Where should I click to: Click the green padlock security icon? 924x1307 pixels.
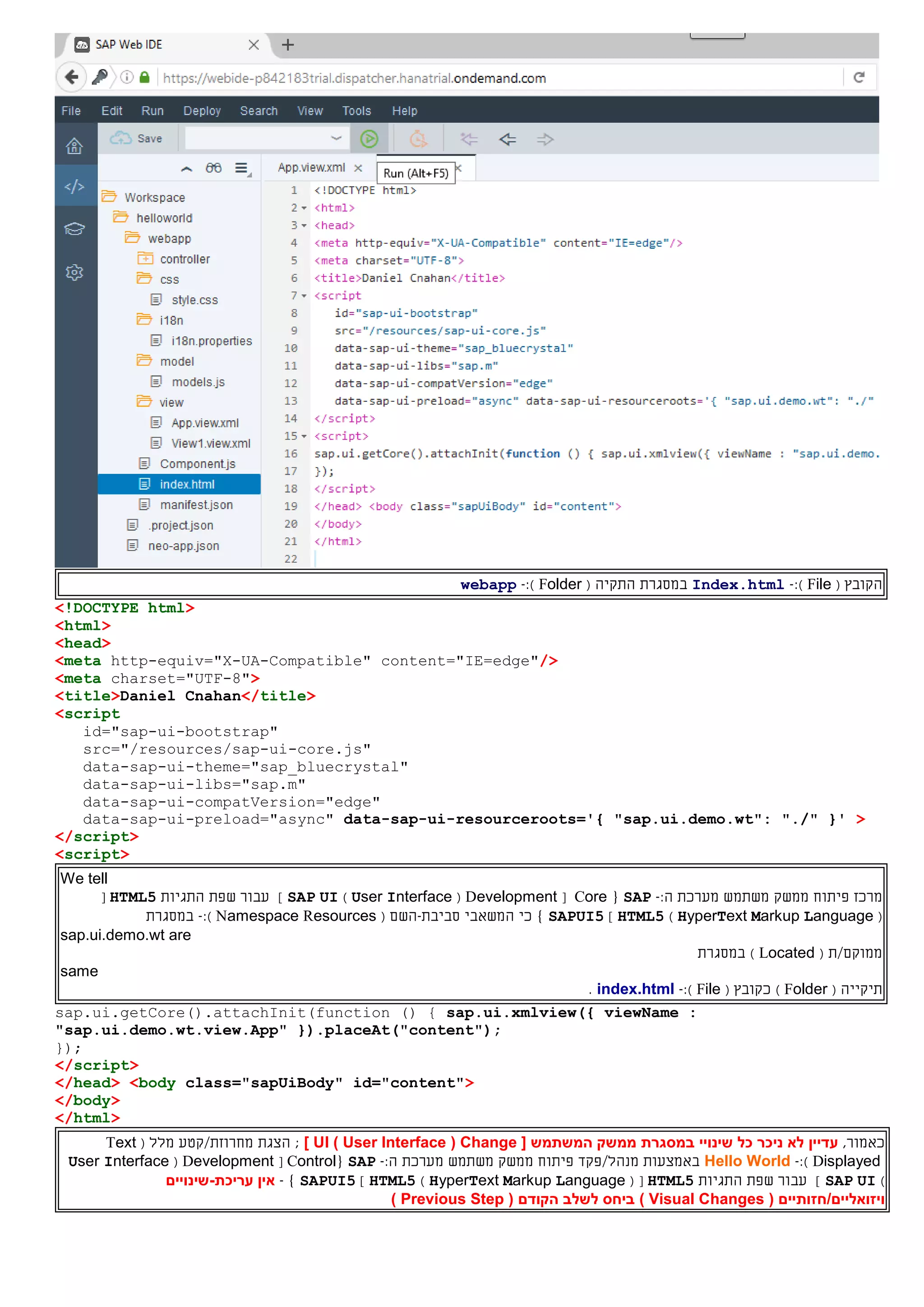pos(144,77)
